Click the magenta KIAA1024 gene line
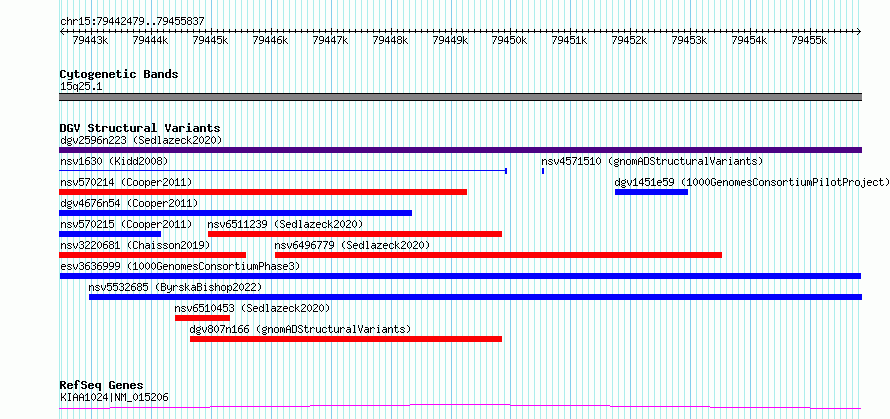Screen dimensions: 890x419 pyautogui.click(x=460, y=406)
